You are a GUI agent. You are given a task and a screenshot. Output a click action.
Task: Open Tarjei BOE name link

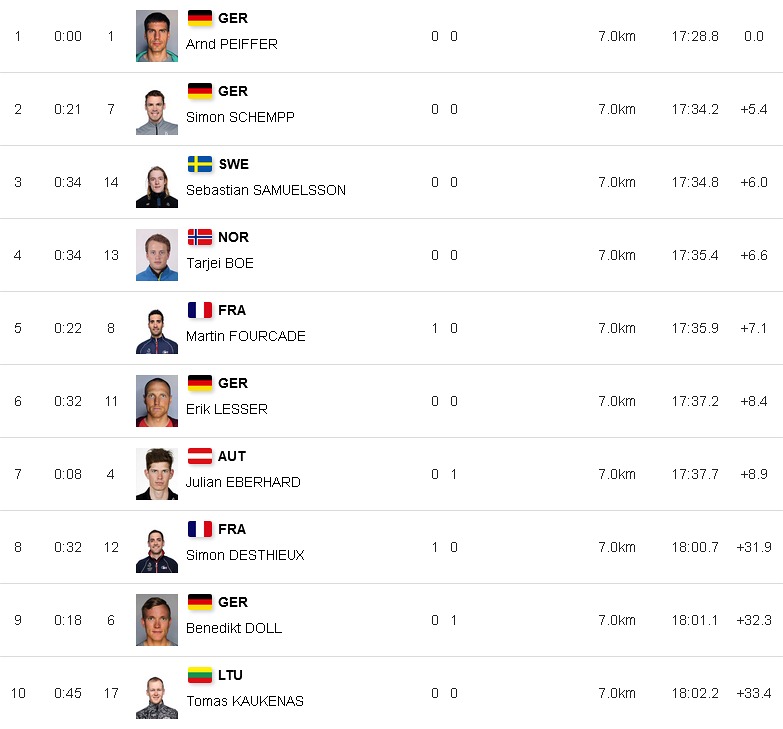coord(220,263)
